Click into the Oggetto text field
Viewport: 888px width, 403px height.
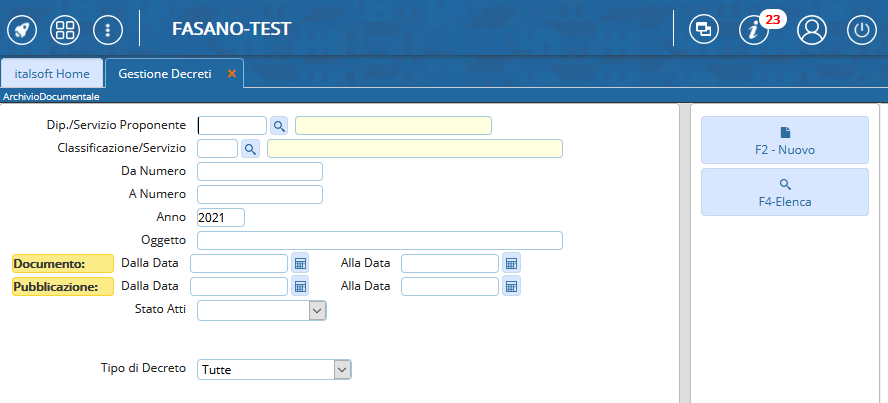(380, 240)
